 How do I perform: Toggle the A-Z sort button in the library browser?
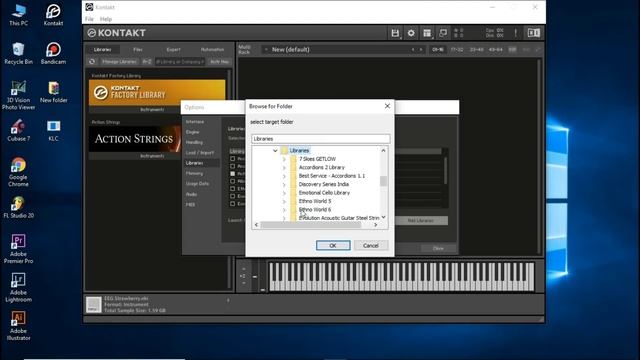147,62
